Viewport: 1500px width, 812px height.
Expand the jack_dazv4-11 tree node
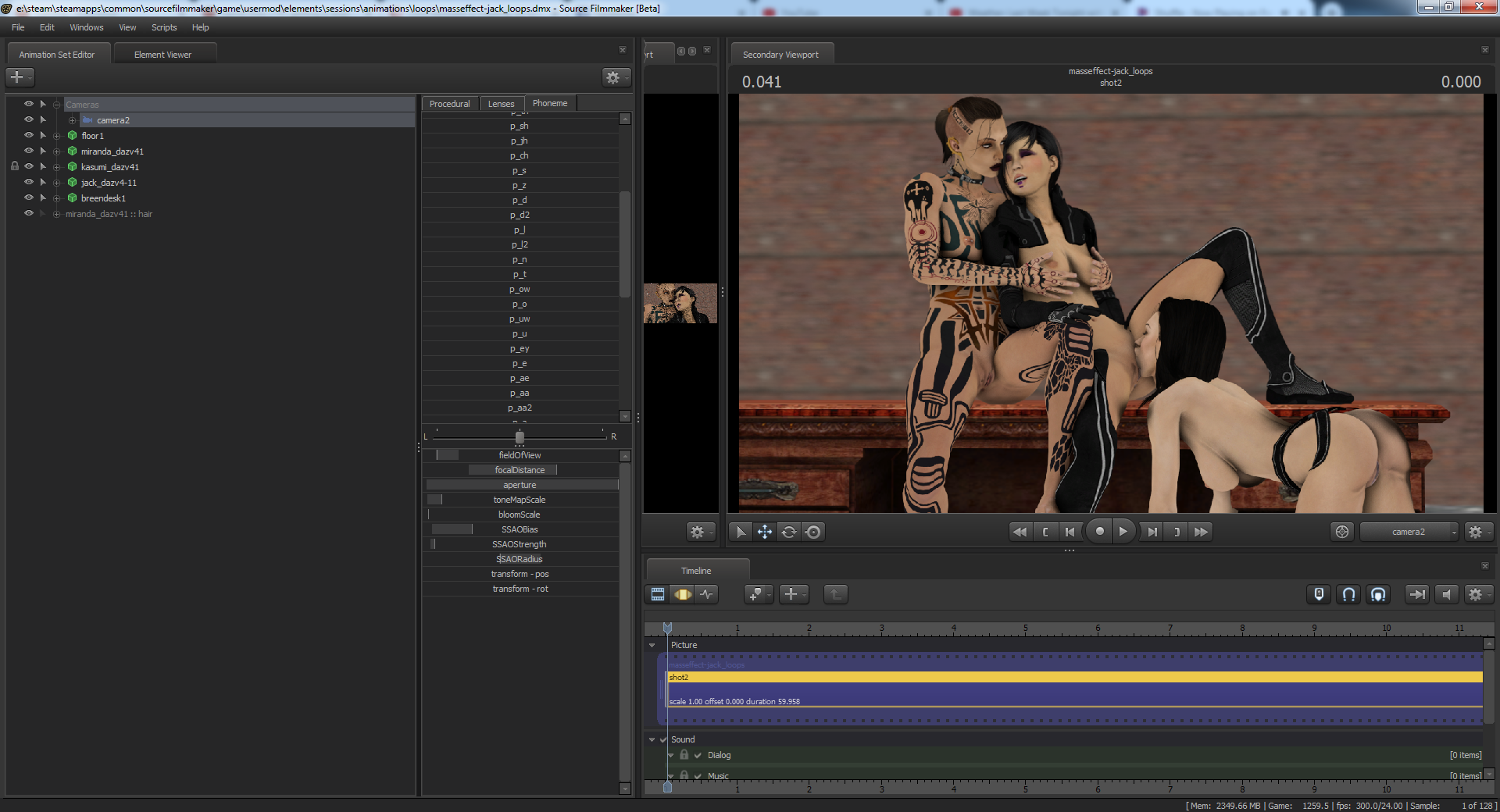click(x=57, y=183)
